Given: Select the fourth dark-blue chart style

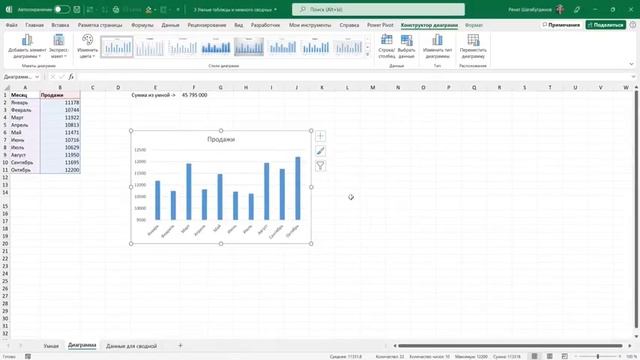Looking at the screenshot, I should pos(216,47).
